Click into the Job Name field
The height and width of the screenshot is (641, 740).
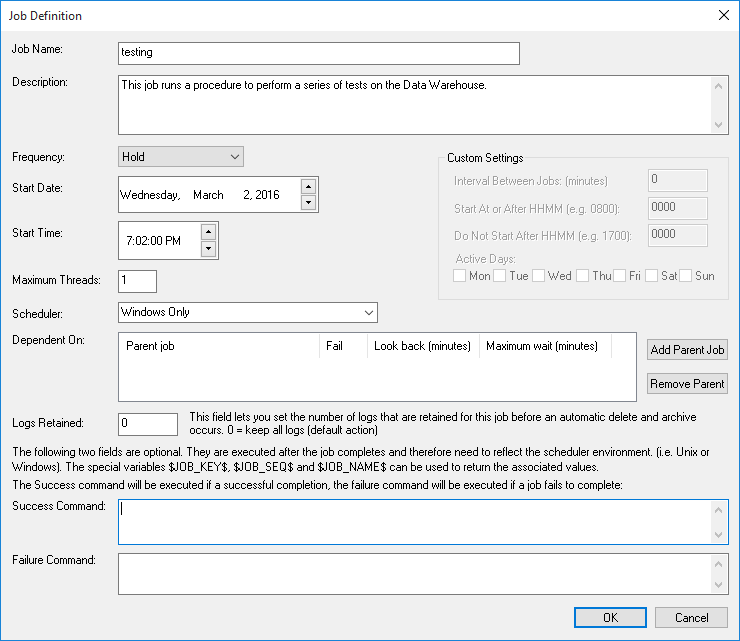(319, 52)
